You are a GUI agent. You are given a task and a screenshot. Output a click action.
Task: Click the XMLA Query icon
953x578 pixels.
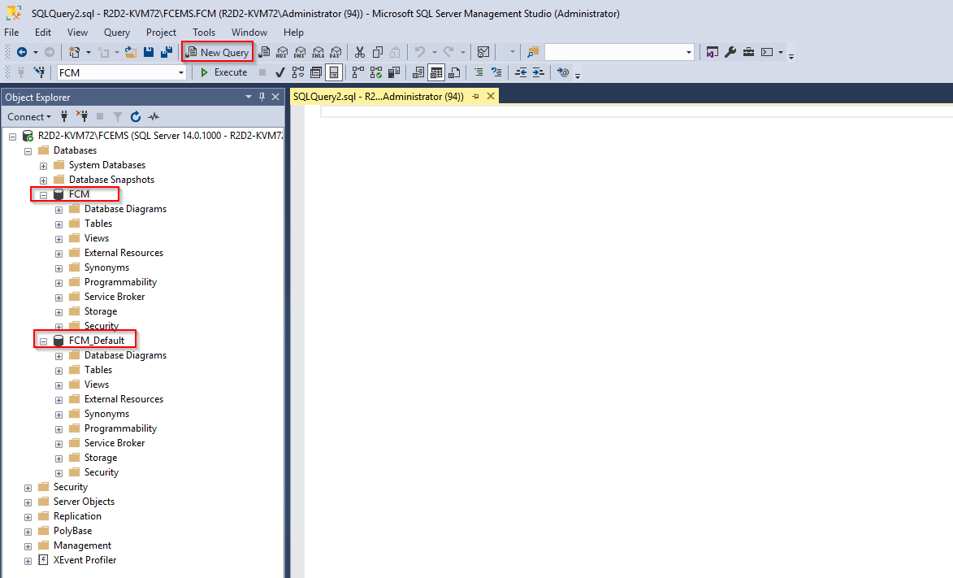point(318,52)
